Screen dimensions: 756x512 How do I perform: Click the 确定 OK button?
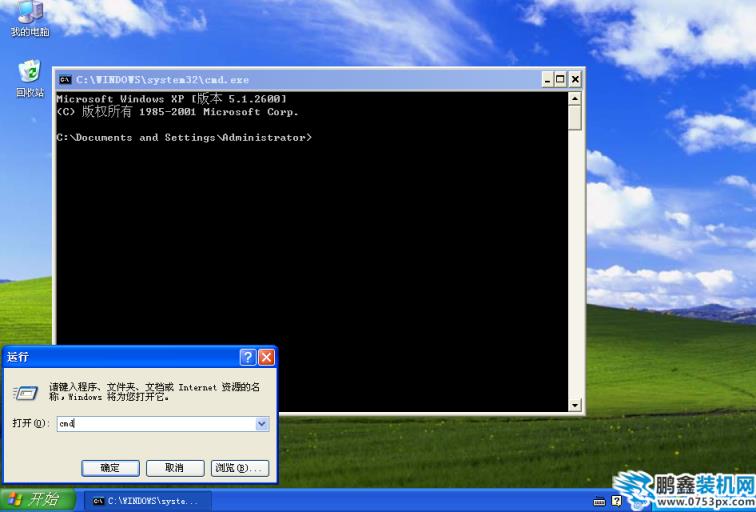click(x=110, y=468)
